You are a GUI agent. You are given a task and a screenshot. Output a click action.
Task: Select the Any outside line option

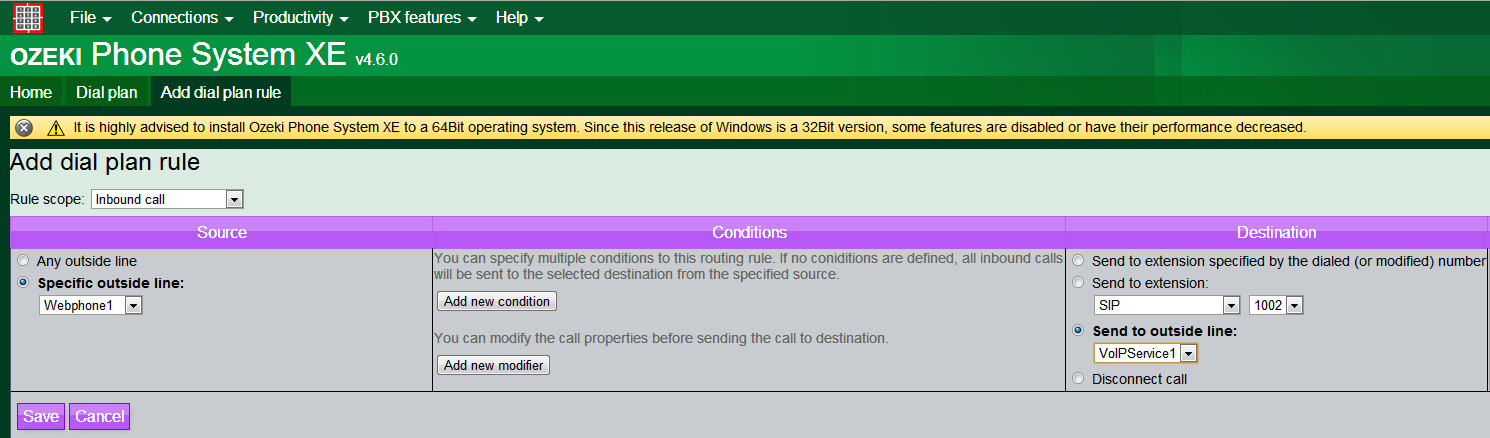24,261
